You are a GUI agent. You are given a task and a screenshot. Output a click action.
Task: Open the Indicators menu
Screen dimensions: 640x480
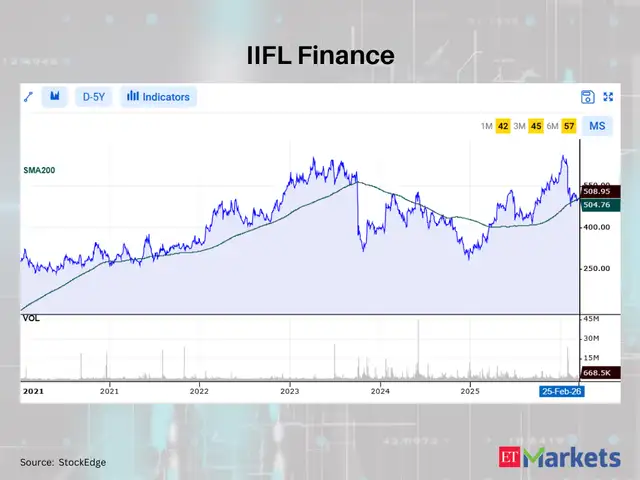coord(158,97)
